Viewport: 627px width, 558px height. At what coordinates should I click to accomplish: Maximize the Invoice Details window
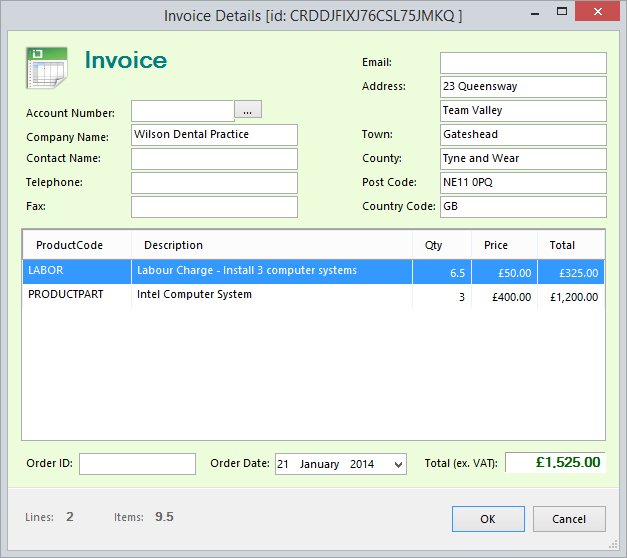pyautogui.click(x=562, y=12)
